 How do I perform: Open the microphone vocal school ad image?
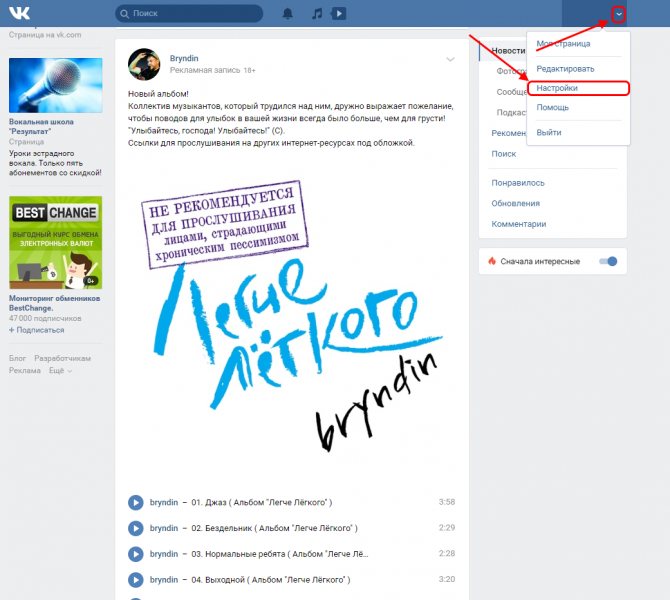click(56, 85)
